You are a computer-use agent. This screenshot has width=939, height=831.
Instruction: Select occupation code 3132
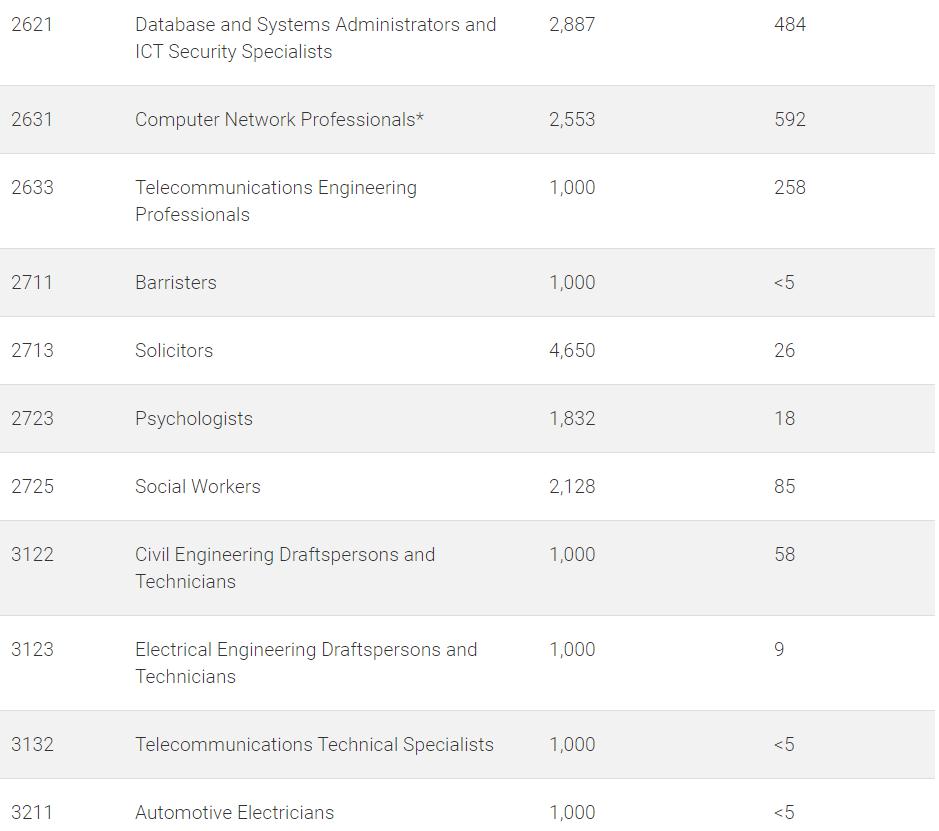click(x=32, y=744)
